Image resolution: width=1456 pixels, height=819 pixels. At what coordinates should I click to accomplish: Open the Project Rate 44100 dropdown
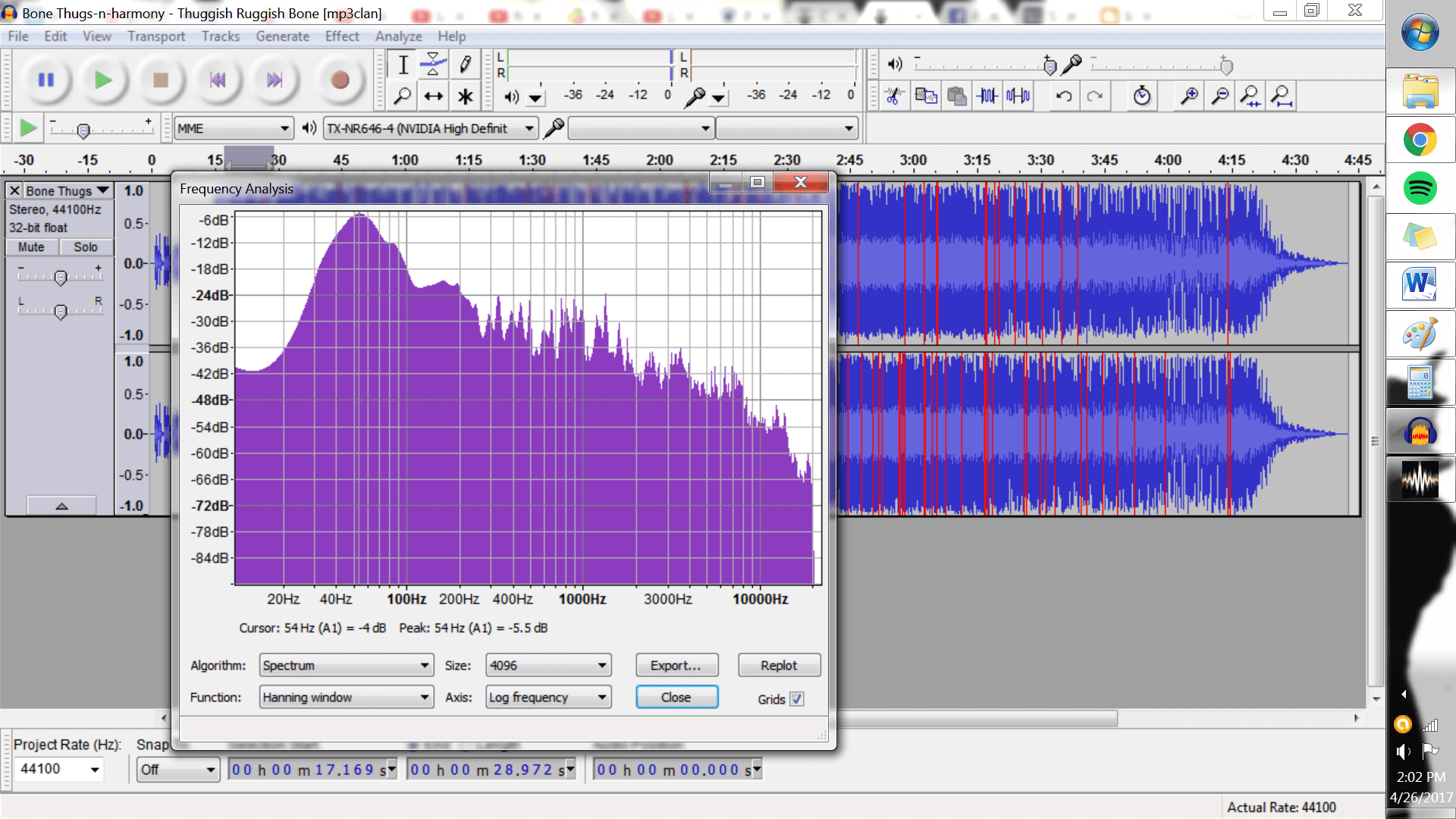(59, 769)
